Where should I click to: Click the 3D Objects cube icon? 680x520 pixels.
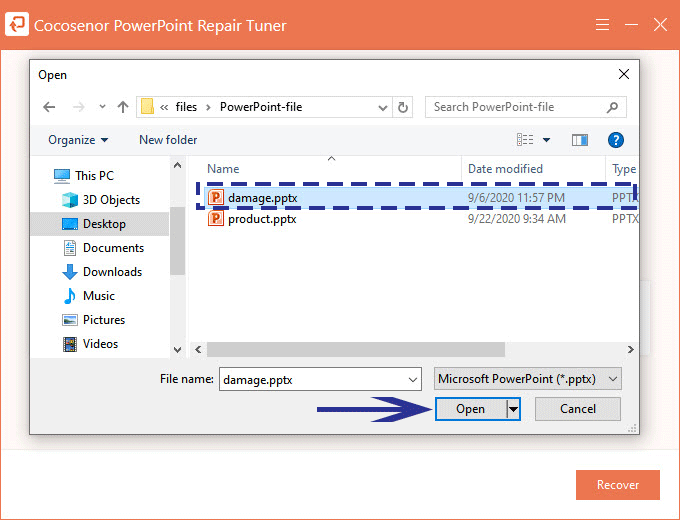(69, 199)
